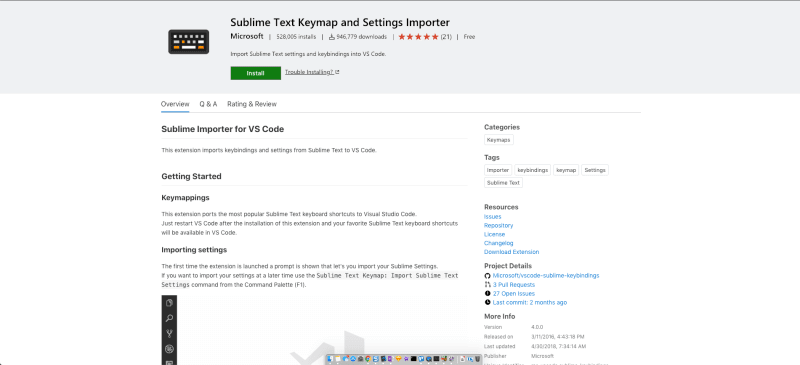The width and height of the screenshot is (800, 365).
Task: Open the Changelog link
Action: coord(498,244)
